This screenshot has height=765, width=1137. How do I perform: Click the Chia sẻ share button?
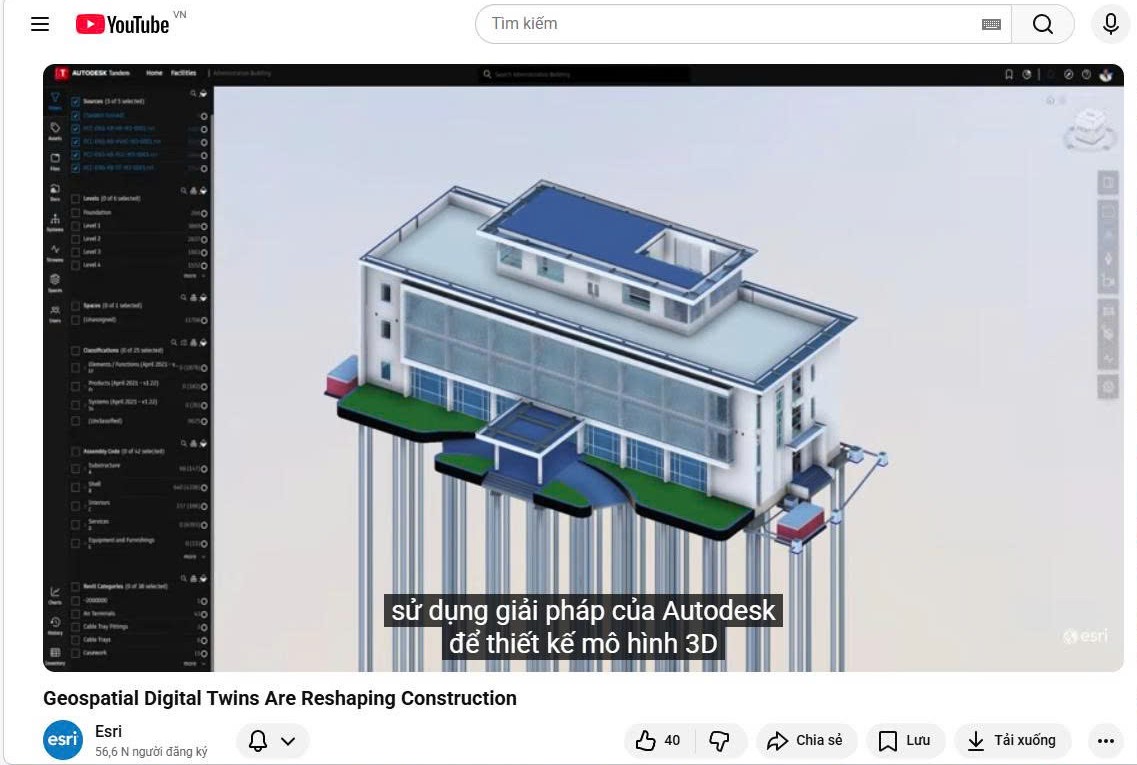(x=806, y=740)
